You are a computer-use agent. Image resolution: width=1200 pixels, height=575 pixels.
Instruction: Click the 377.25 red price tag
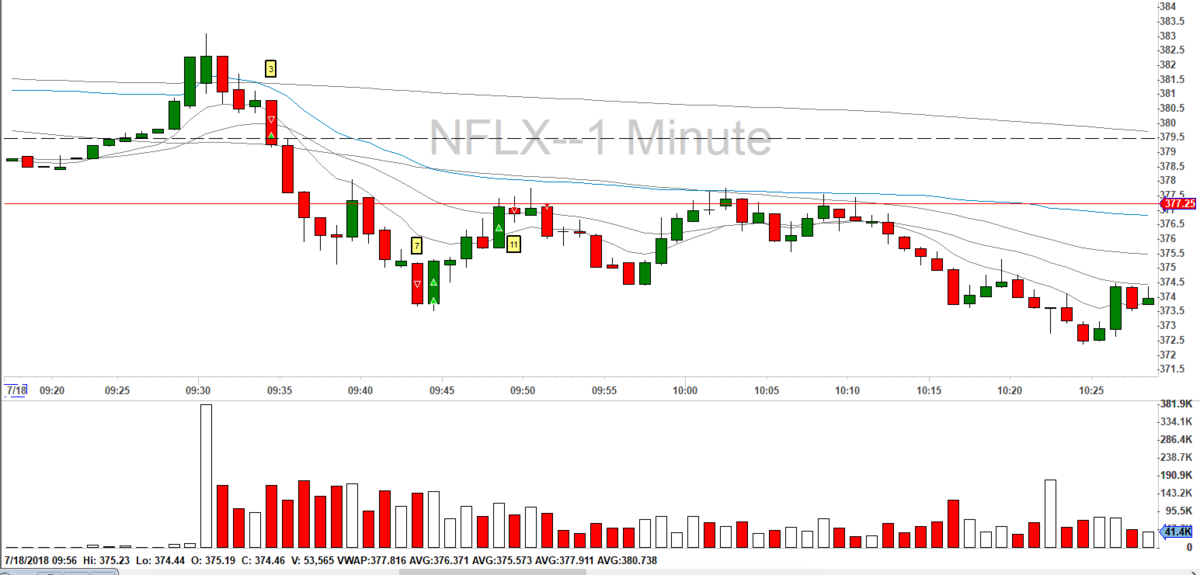pyautogui.click(x=1181, y=203)
